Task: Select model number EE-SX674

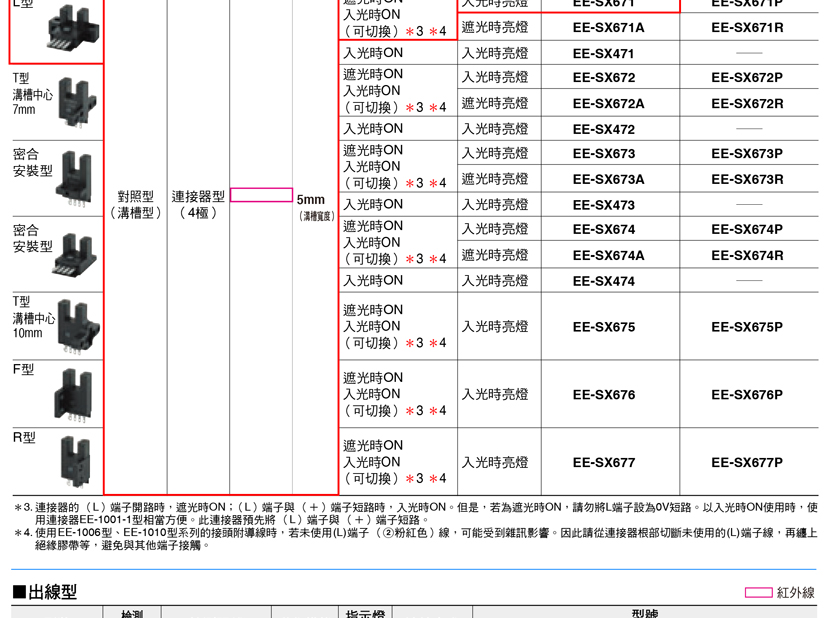Action: click(603, 229)
